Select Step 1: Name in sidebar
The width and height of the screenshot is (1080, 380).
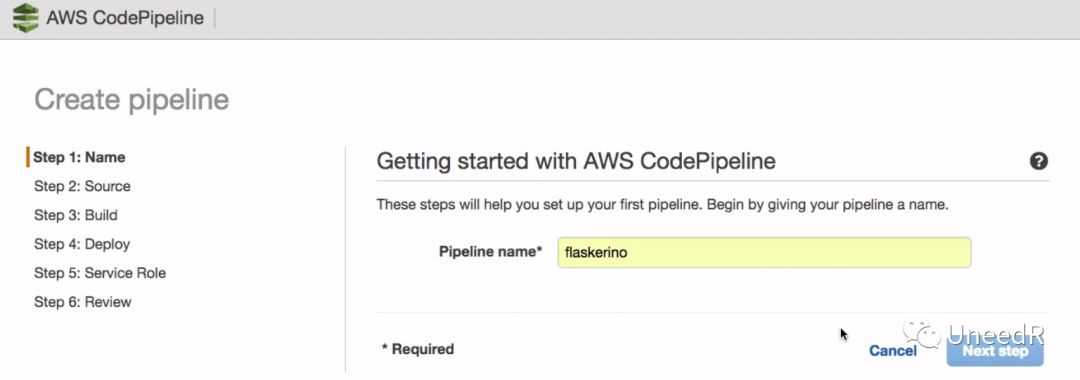click(x=79, y=157)
